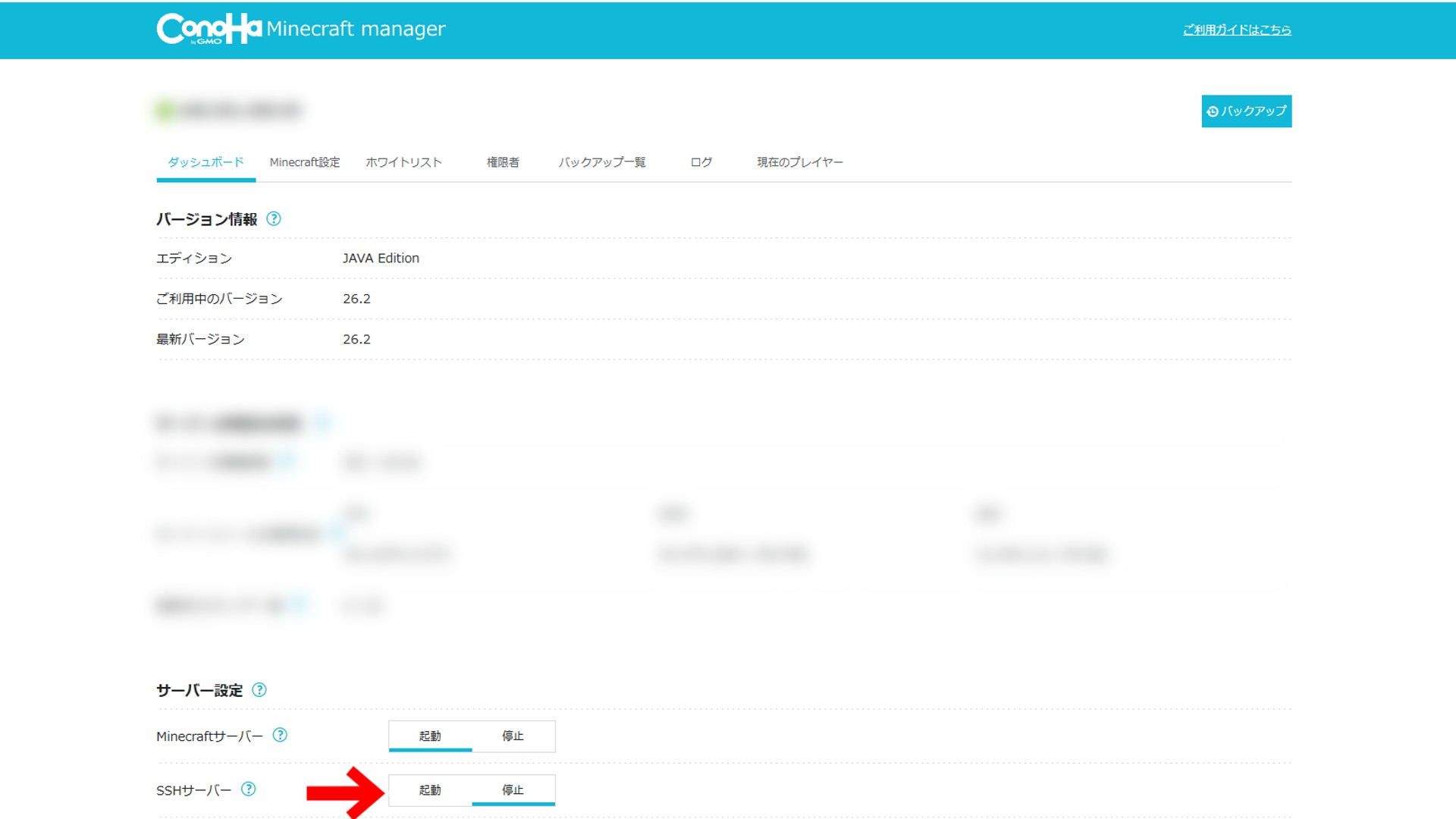Click the ご利用中のバージョン label

[x=219, y=299]
